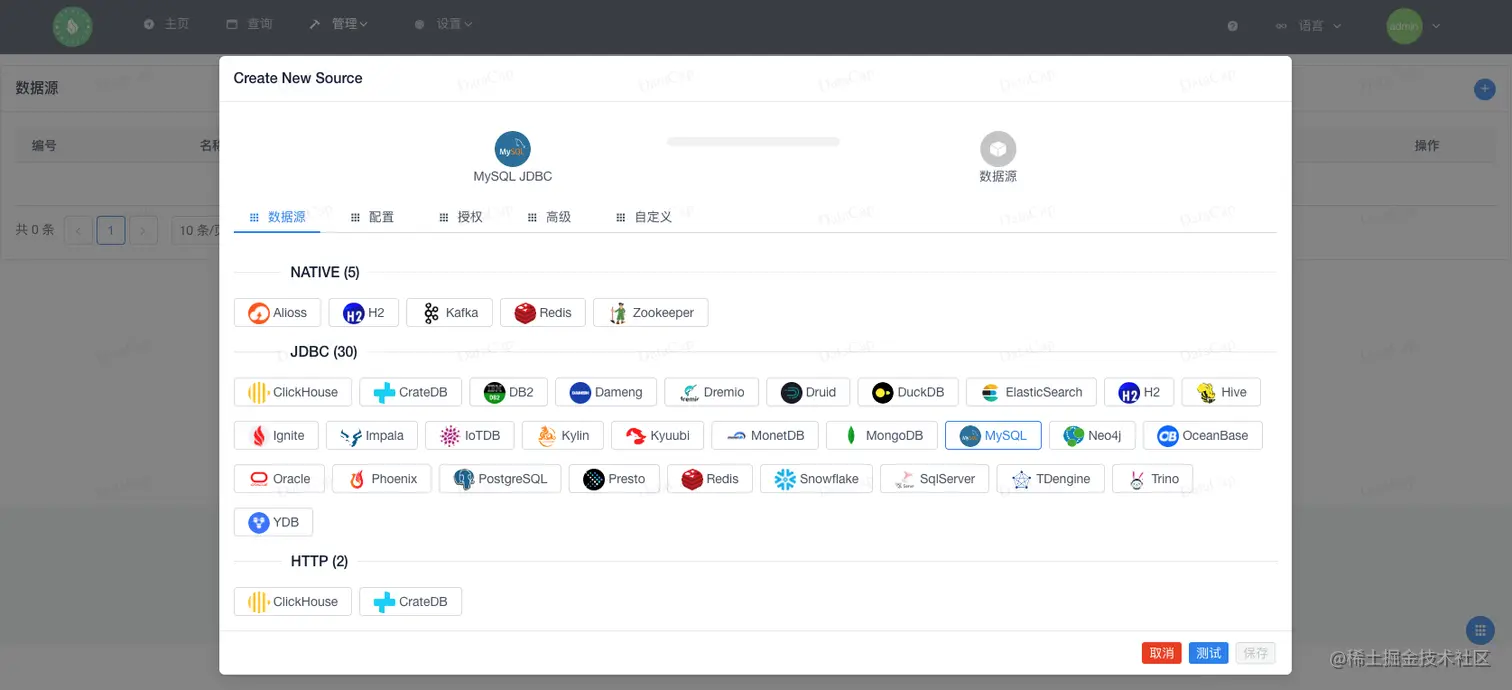Pick the Oracle source
Screen dimensions: 1512x690
[x=279, y=478]
